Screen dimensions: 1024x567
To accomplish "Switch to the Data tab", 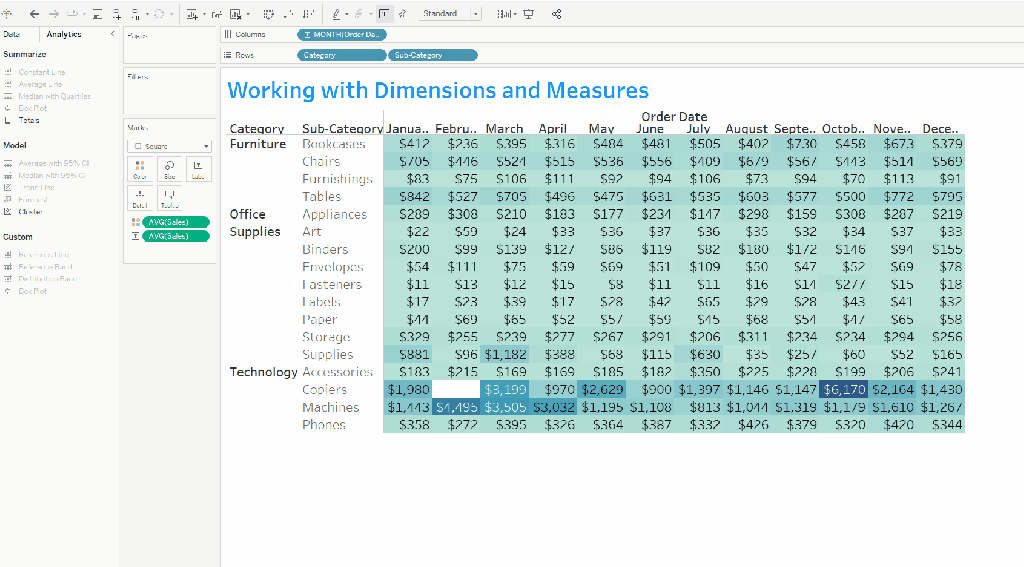I will pyautogui.click(x=12, y=34).
